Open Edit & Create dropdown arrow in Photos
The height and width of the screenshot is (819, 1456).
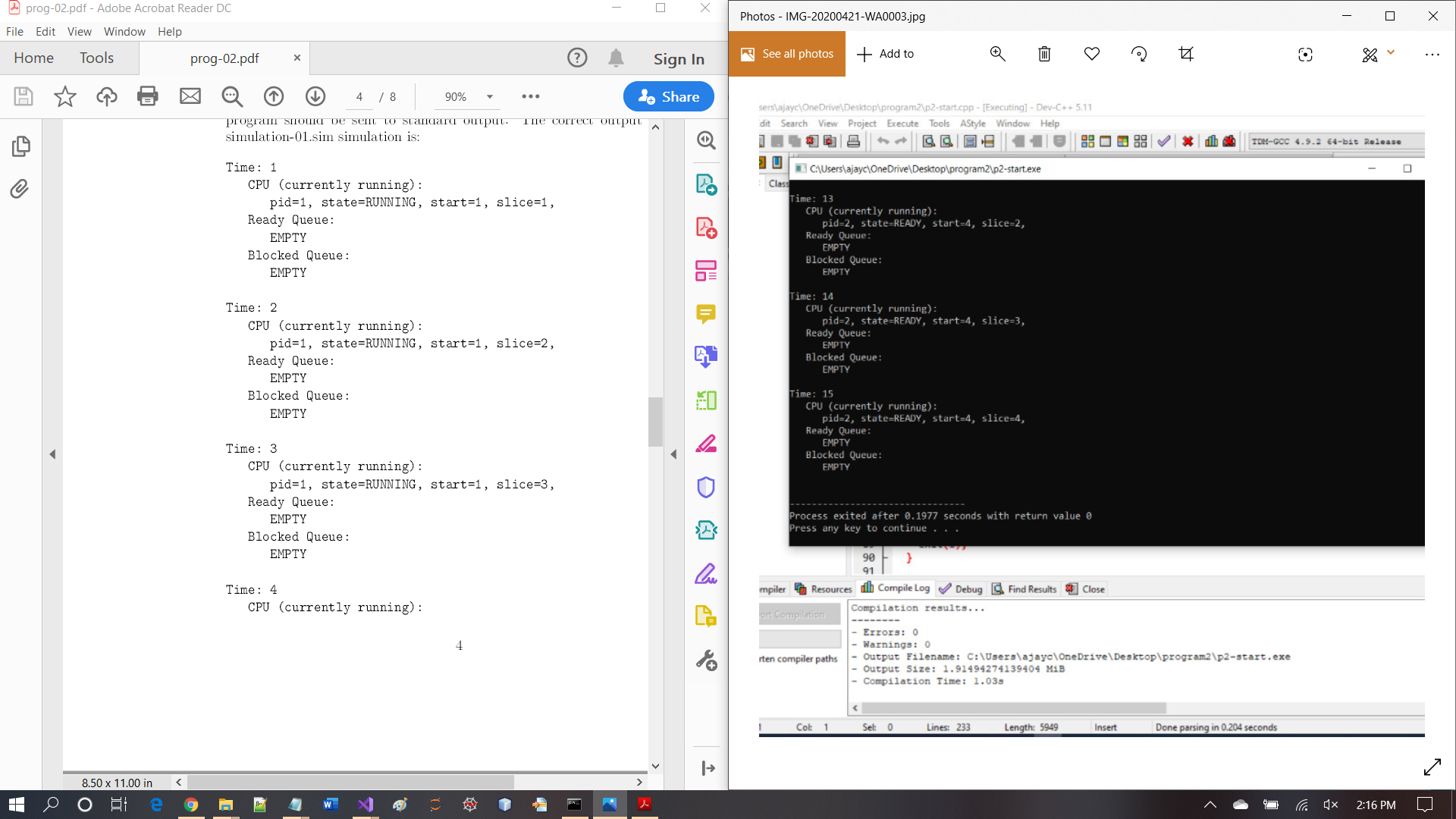click(1391, 52)
